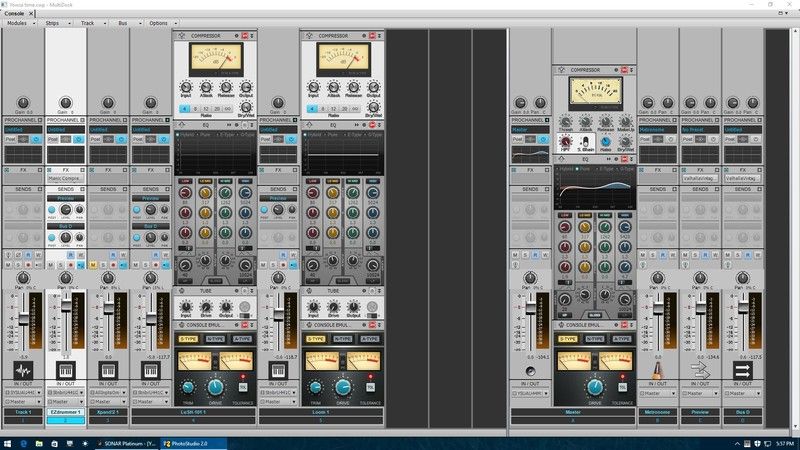Click the Bus D arrows icon
The image size is (800, 450).
(x=742, y=370)
